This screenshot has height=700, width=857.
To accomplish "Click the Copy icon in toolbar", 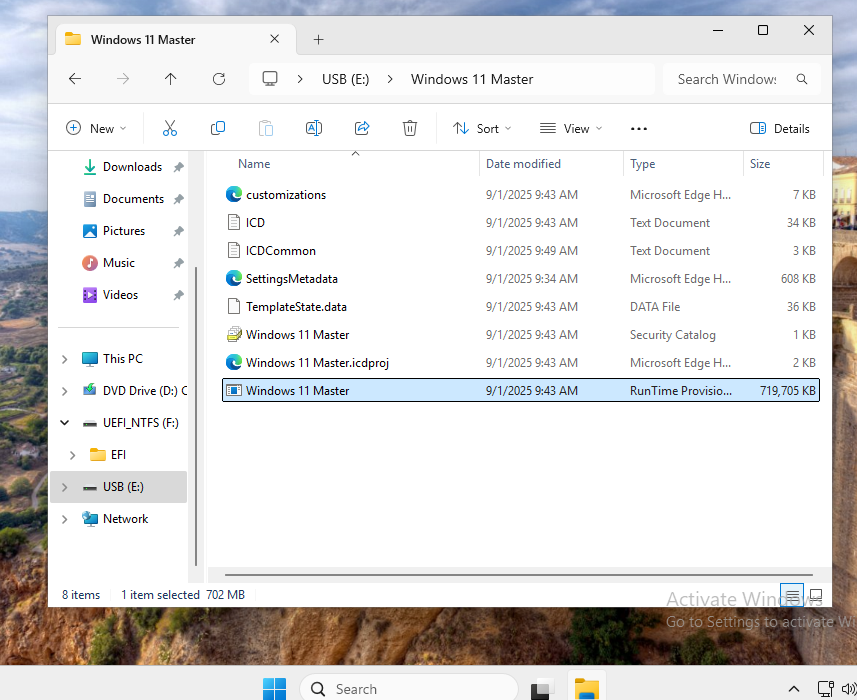I will tap(217, 128).
